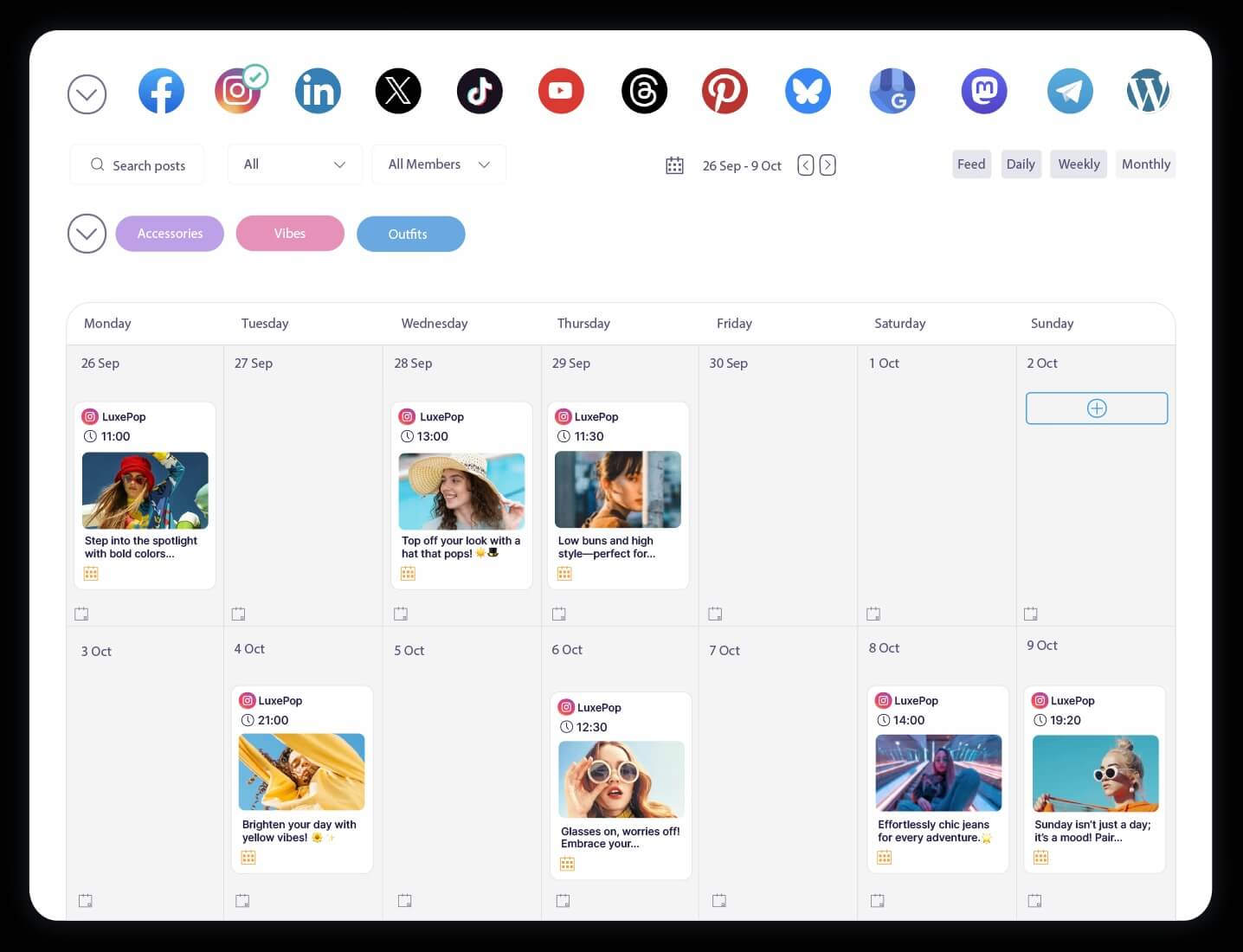The image size is (1243, 952).
Task: Select the Threads channel icon
Action: pyautogui.click(x=644, y=91)
